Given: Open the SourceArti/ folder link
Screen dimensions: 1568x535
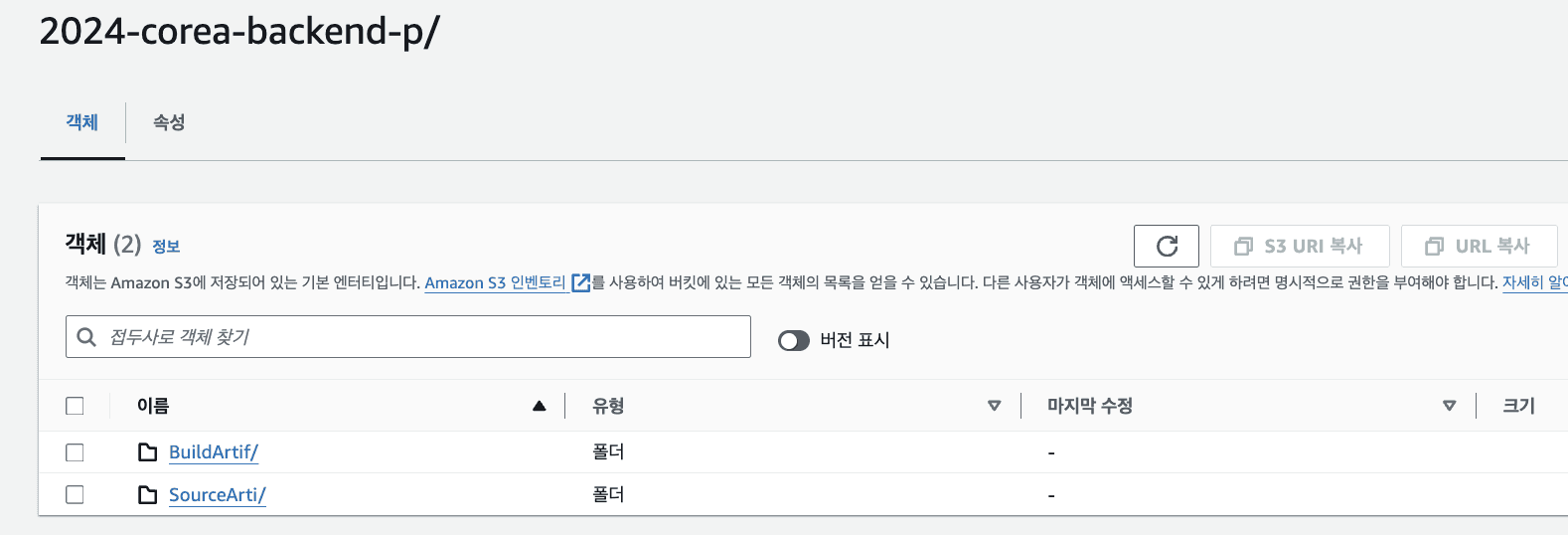Looking at the screenshot, I should point(218,494).
